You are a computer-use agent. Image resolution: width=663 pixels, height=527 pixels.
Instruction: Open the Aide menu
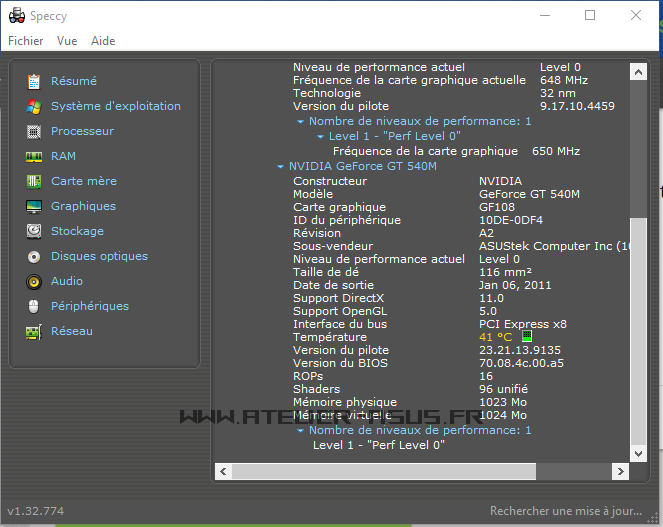pyautogui.click(x=103, y=41)
